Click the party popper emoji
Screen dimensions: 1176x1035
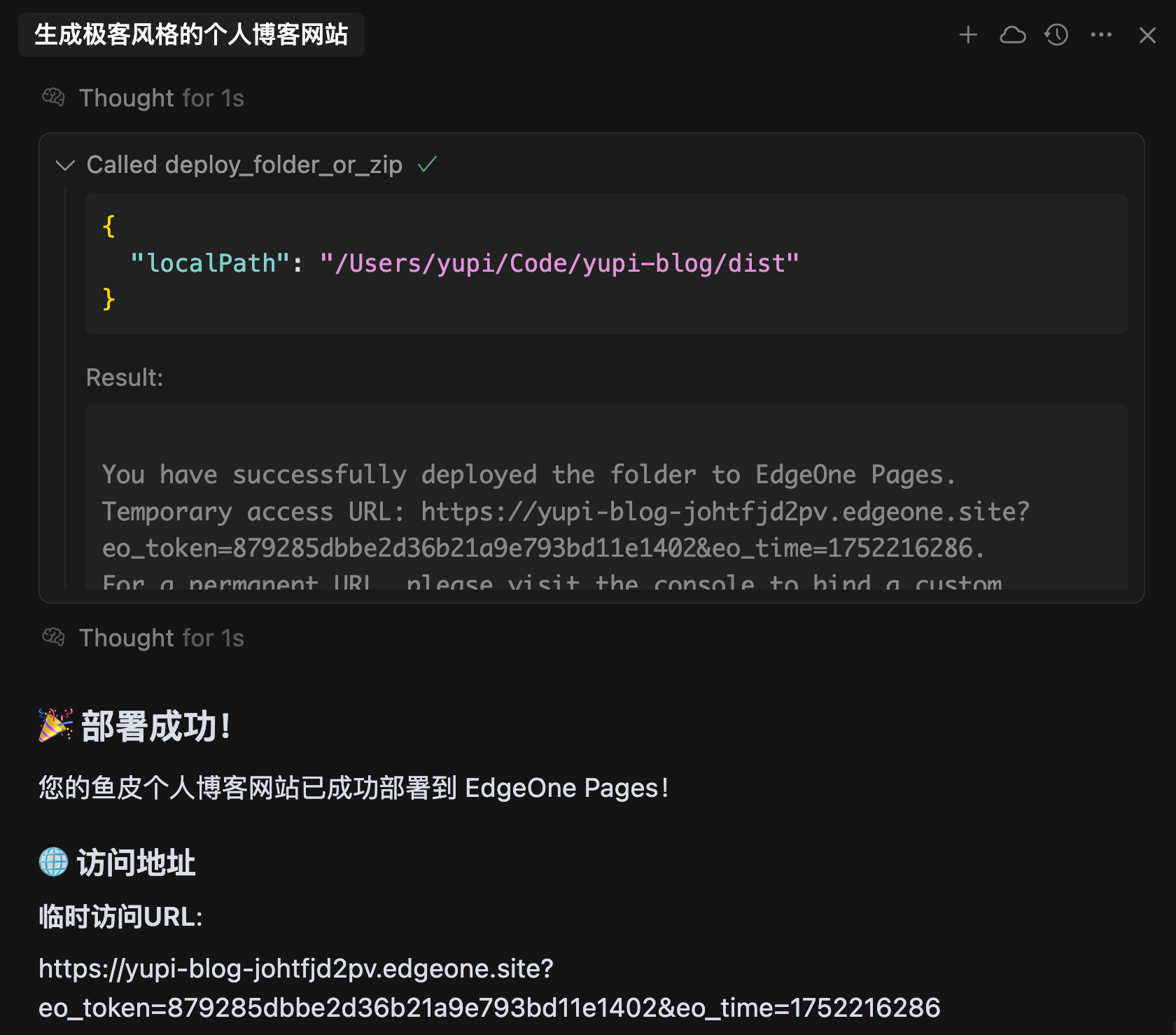(55, 725)
